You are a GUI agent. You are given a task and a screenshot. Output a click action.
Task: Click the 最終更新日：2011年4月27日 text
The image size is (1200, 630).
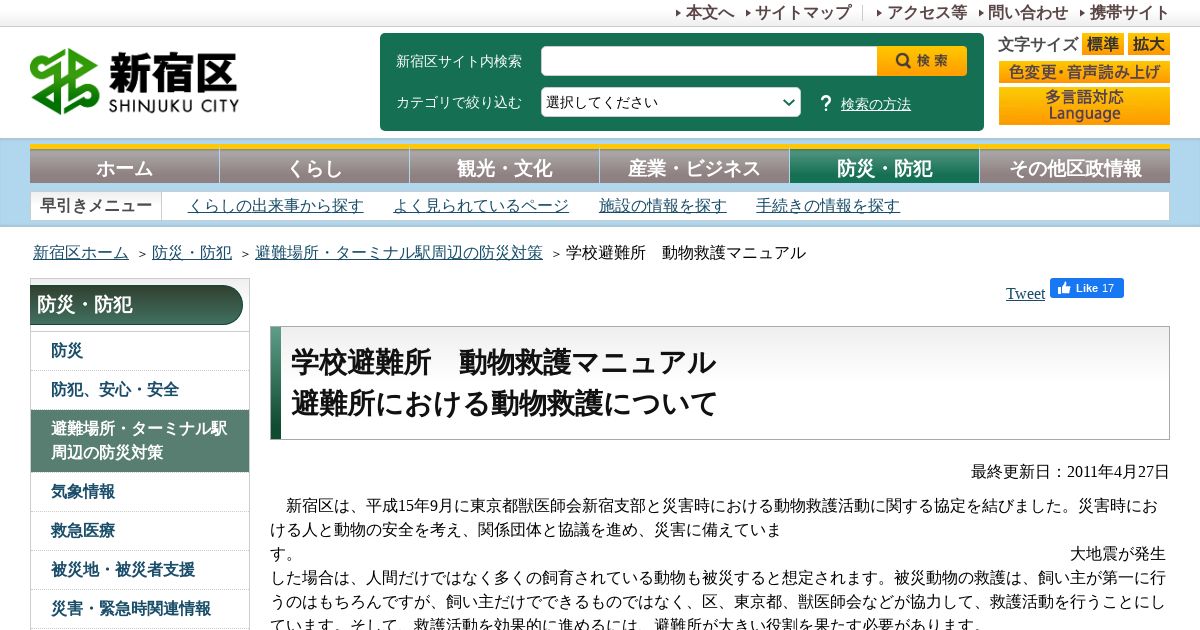pos(1070,472)
